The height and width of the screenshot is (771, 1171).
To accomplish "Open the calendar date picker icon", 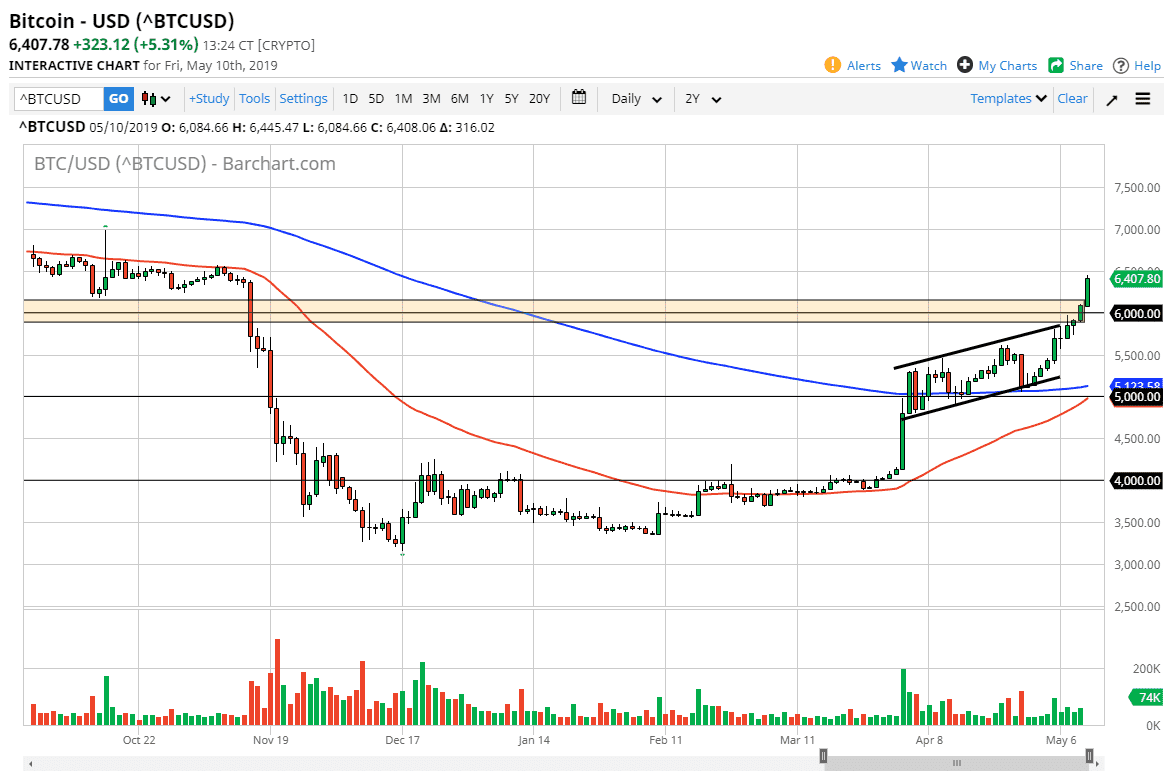I will pos(578,98).
